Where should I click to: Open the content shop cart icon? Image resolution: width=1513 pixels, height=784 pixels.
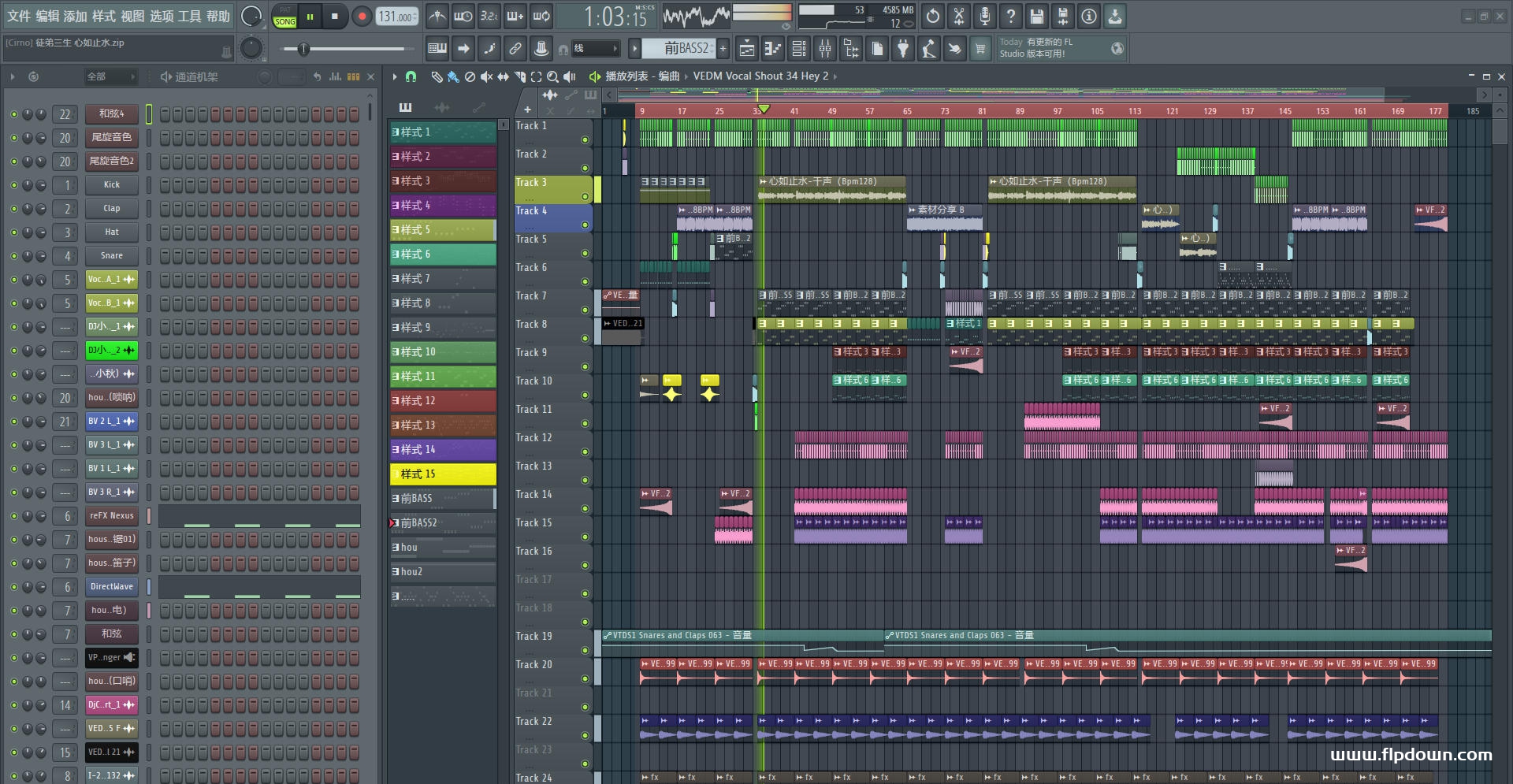pos(980,49)
